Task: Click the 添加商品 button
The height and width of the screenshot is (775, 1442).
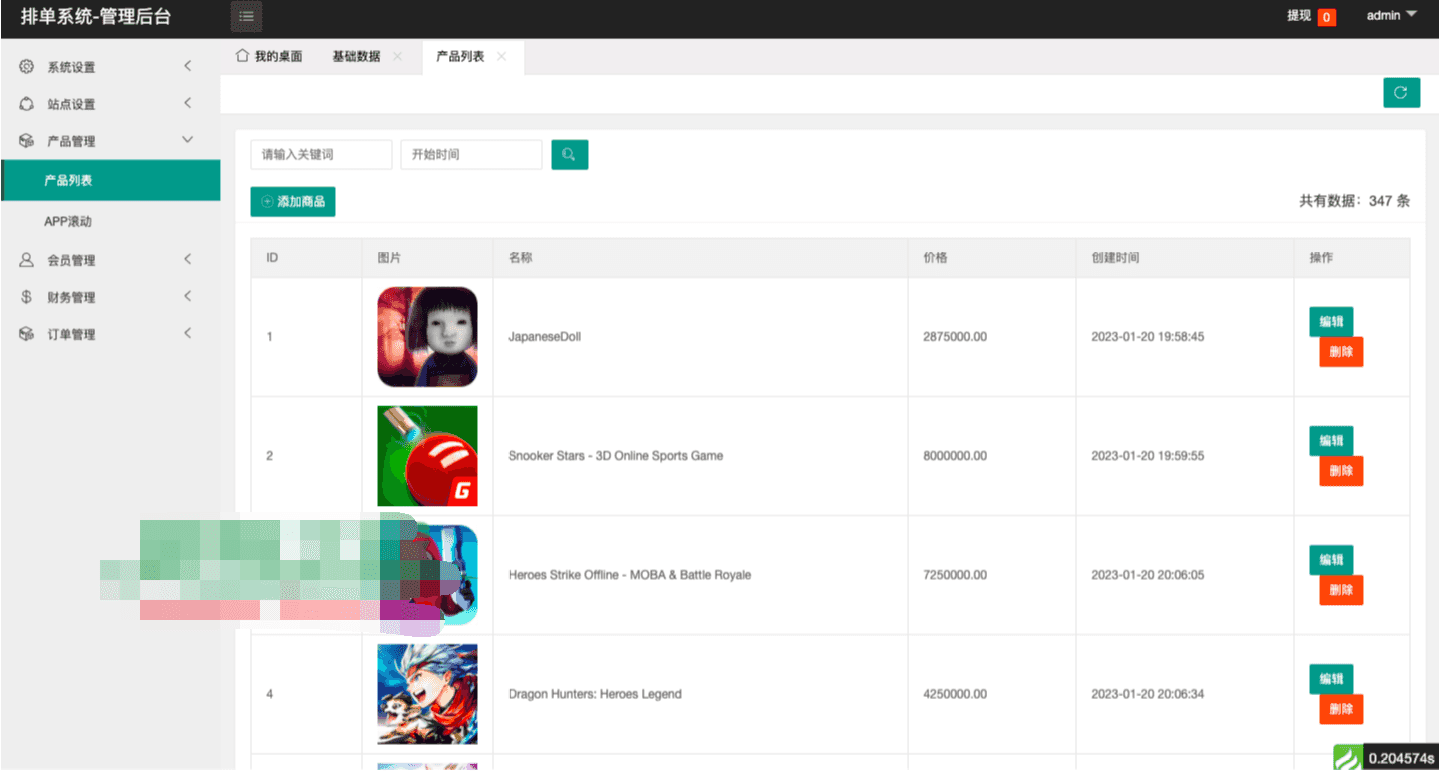Action: [x=293, y=201]
